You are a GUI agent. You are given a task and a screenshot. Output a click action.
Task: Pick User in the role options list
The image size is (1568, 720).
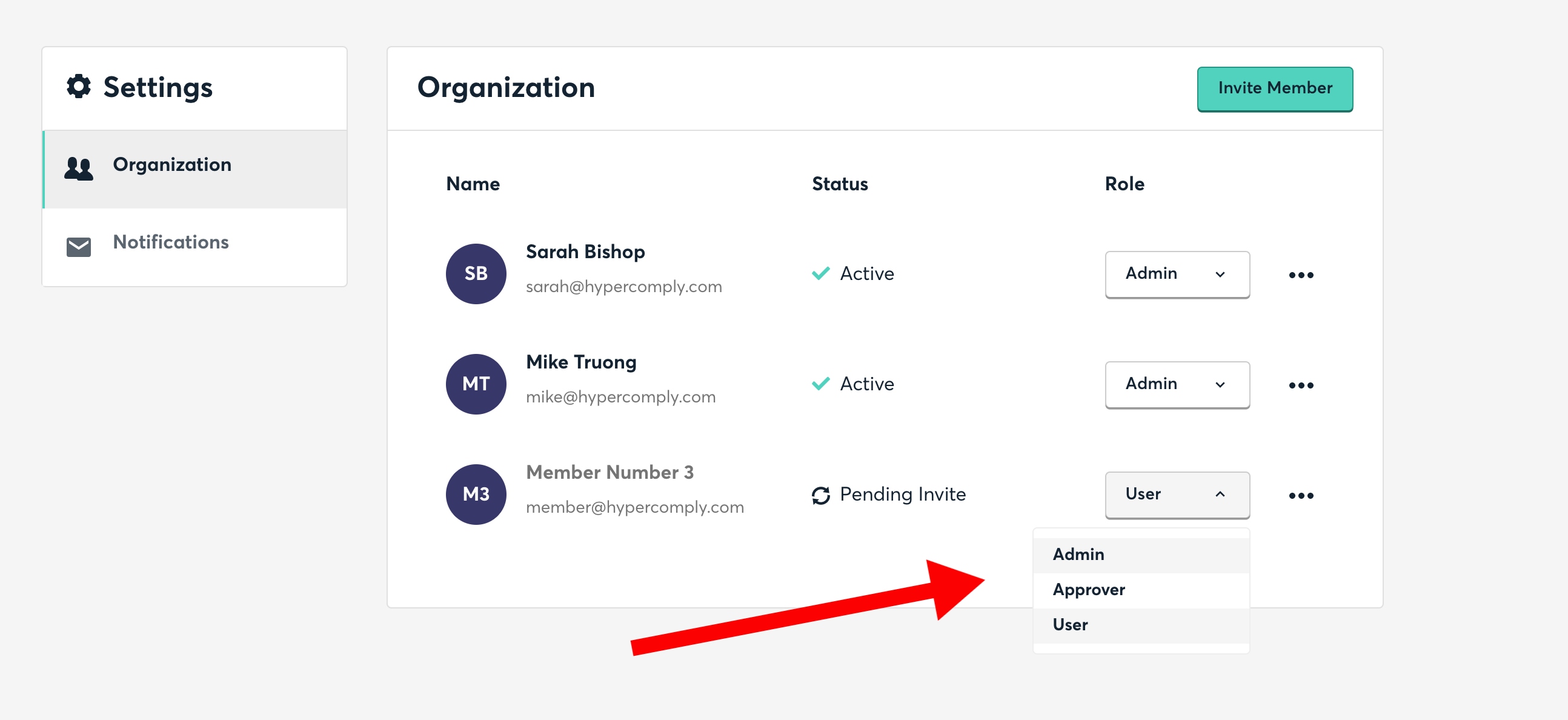1070,625
